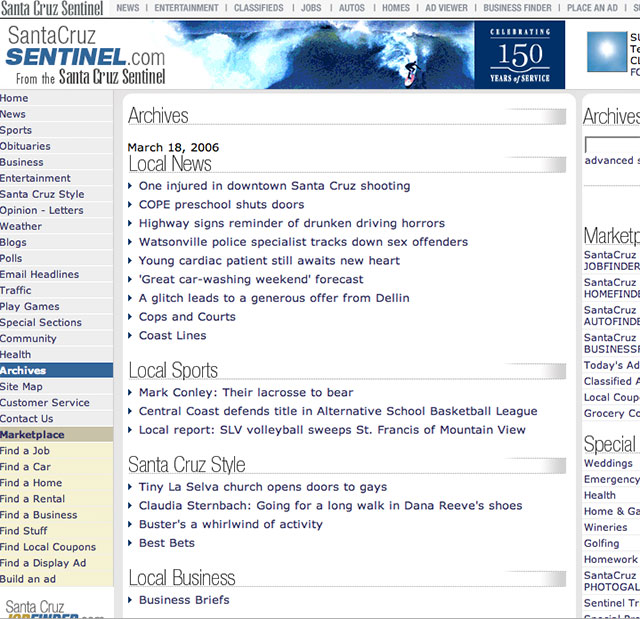Open the Archives sidebar section
This screenshot has height=619, width=640.
click(23, 370)
